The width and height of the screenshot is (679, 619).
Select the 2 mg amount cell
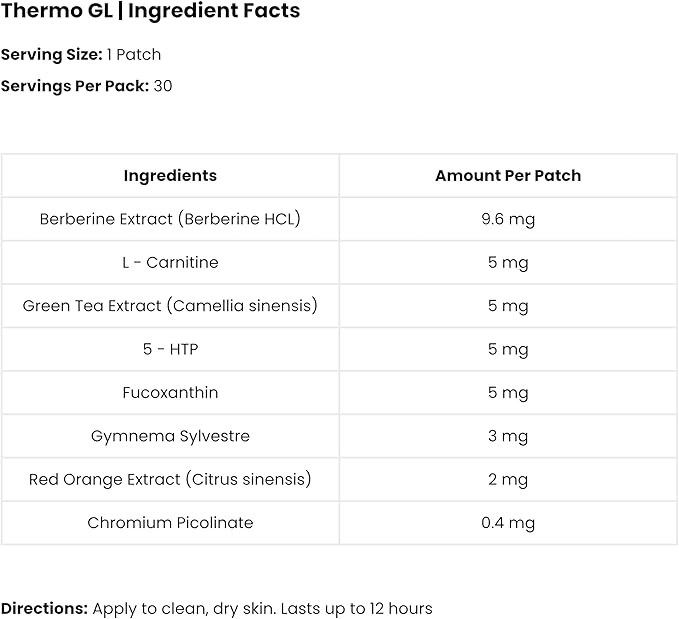point(508,479)
